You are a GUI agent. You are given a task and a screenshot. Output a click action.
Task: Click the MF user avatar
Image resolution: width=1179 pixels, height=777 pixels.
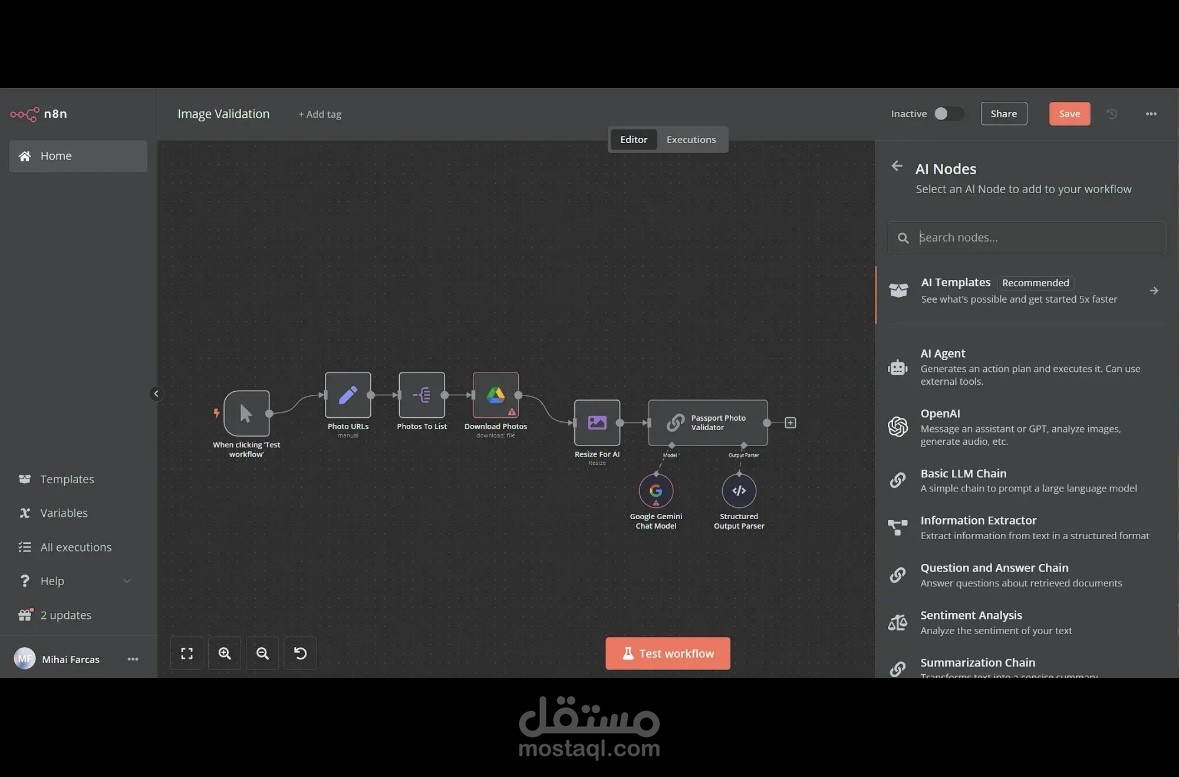[25, 659]
